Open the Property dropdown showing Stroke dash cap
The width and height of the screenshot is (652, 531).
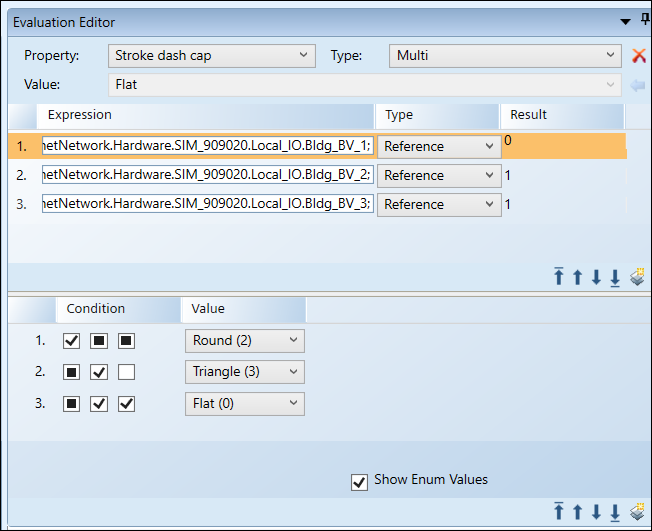(211, 56)
